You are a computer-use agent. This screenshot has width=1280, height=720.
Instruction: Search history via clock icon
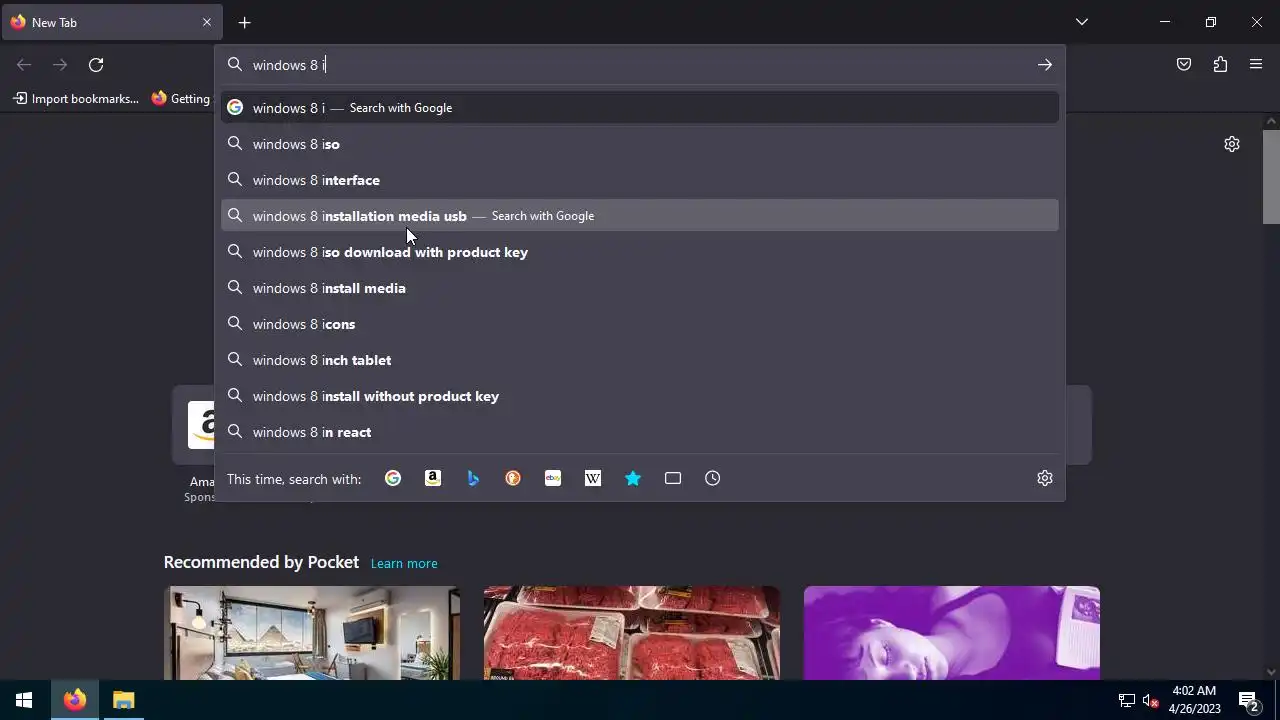713,478
